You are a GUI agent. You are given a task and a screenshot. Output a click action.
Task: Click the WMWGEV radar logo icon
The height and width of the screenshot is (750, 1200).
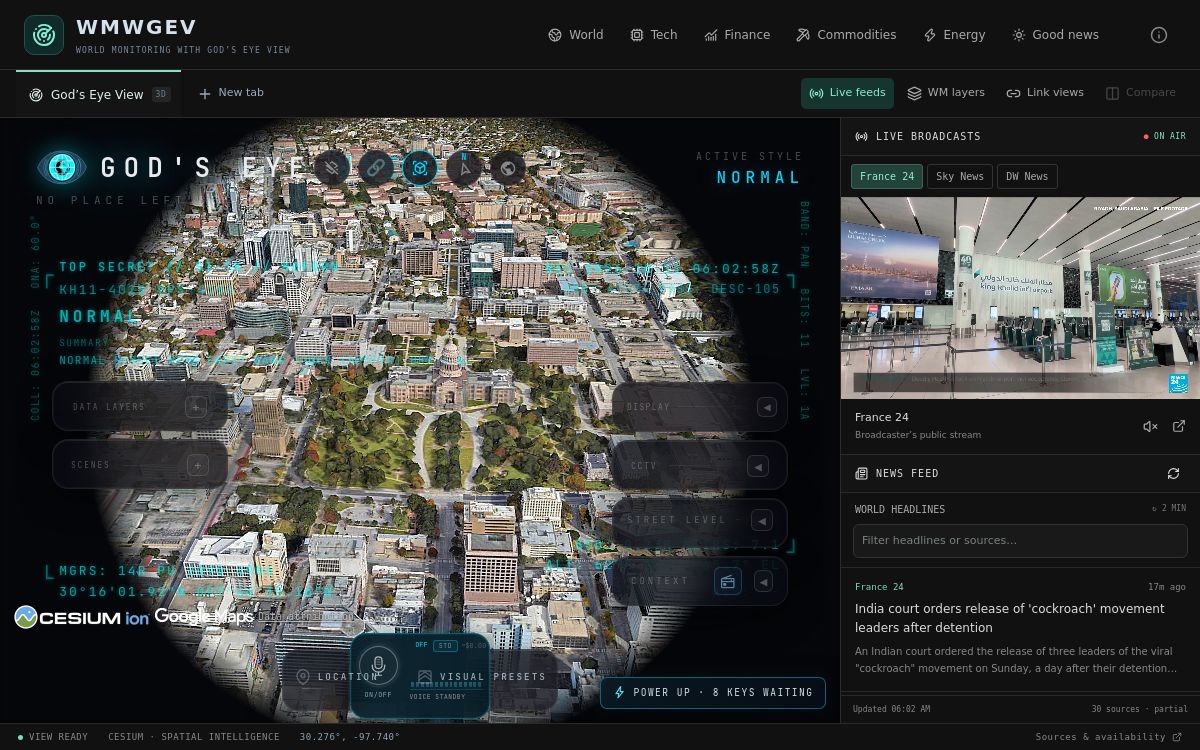pyautogui.click(x=44, y=35)
